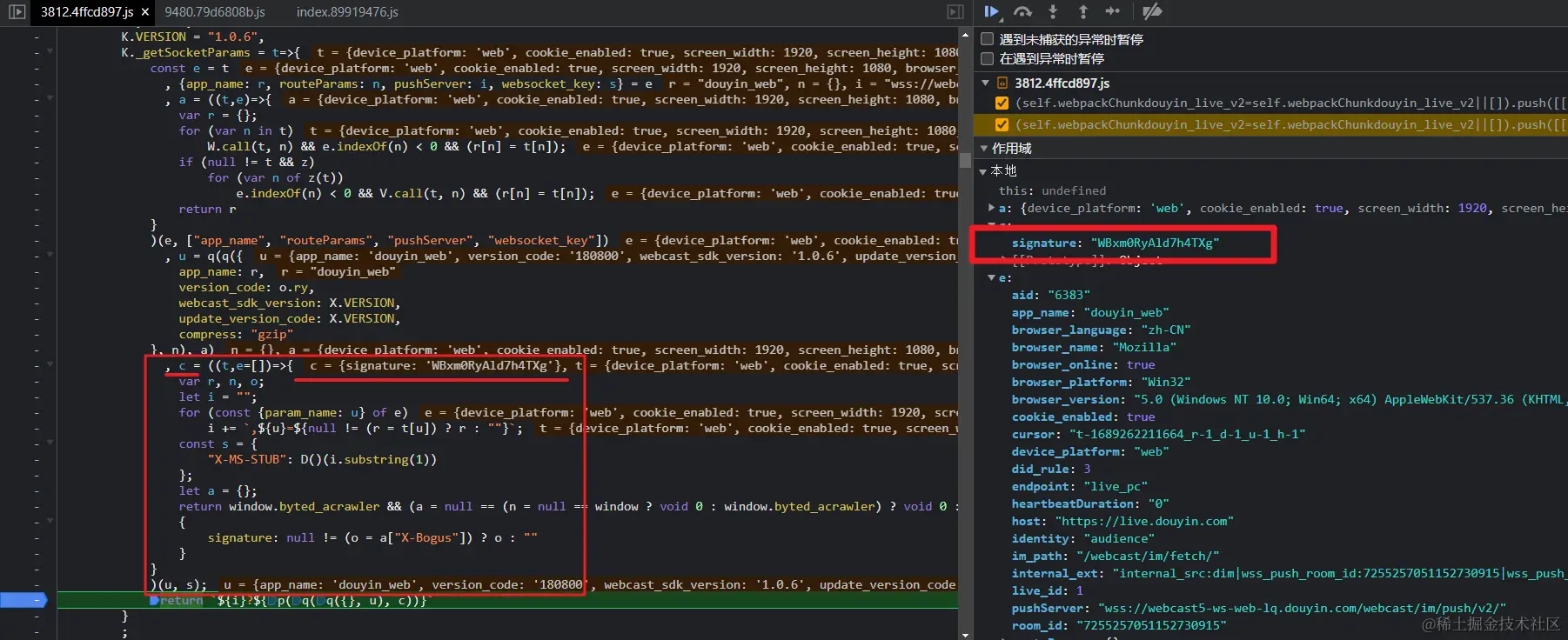Deactivate all breakpoints
This screenshot has height=640, width=1568.
click(1152, 11)
